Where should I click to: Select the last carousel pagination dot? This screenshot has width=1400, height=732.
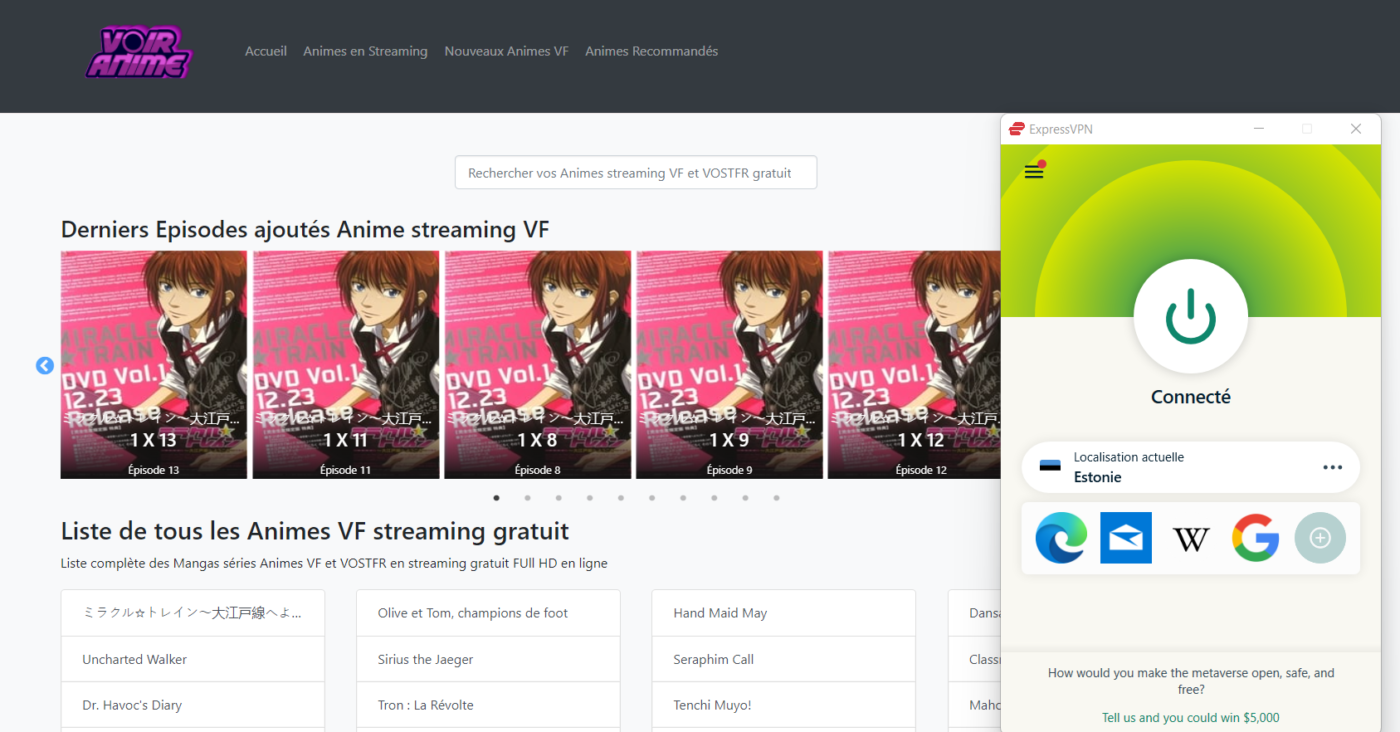[776, 497]
